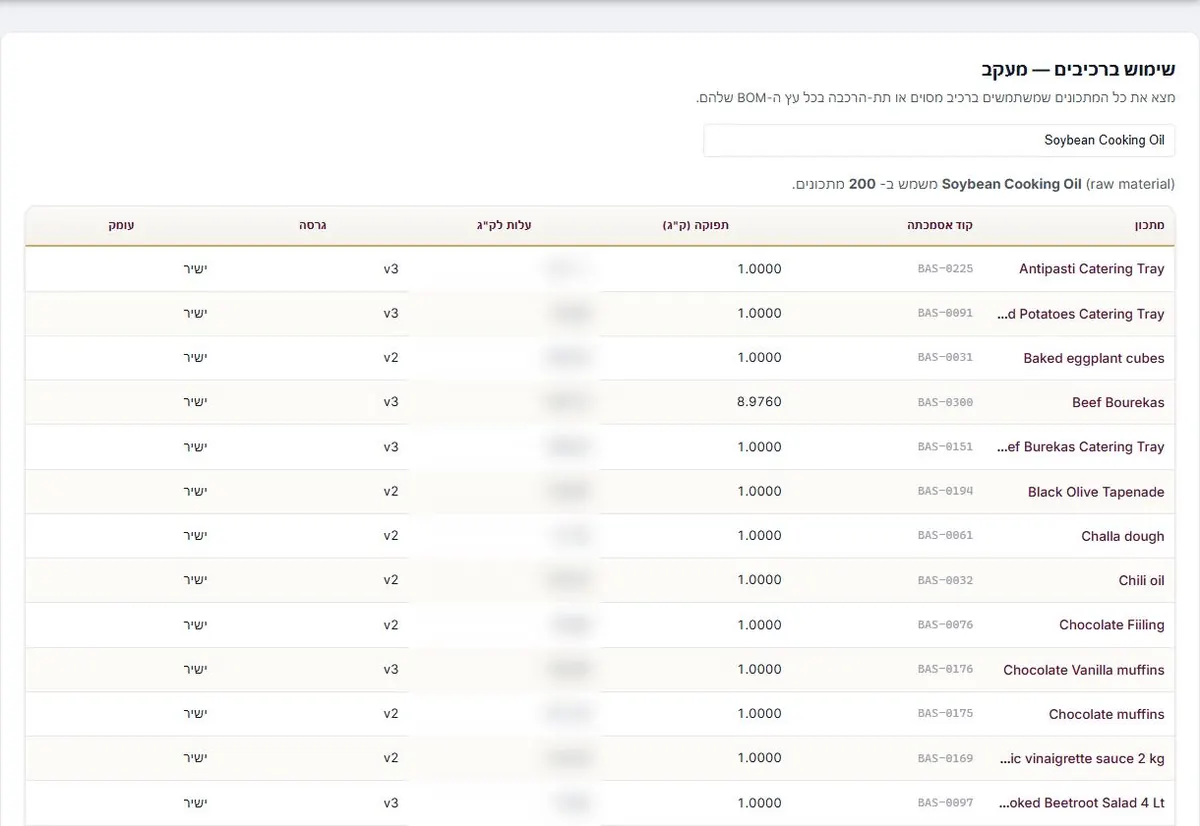Select reference code BAS-0300
Viewport: 1200px width, 826px height.
click(945, 402)
